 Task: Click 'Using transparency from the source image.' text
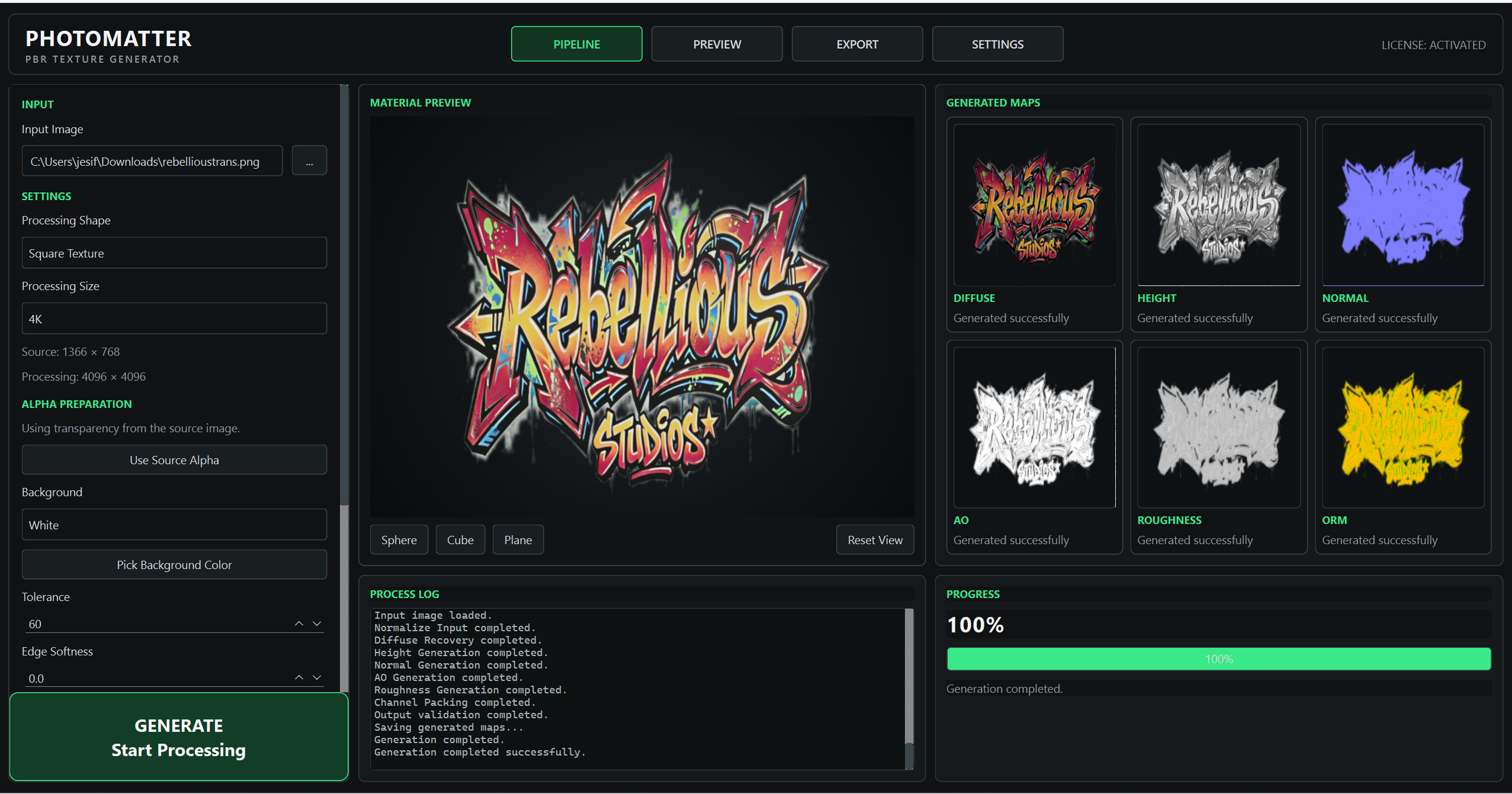[x=131, y=428]
